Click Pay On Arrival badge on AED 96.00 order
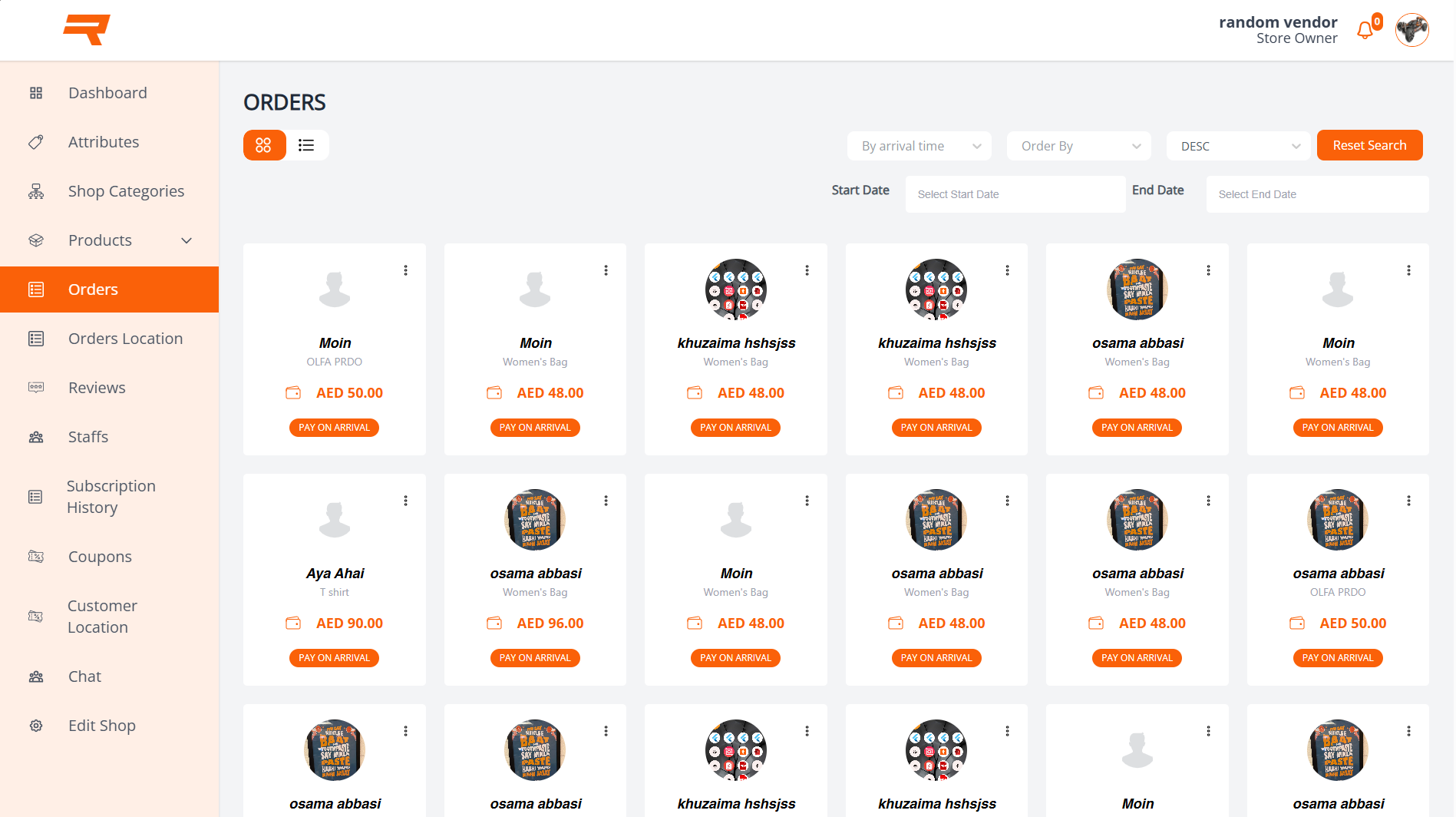This screenshot has width=1456, height=817. pyautogui.click(x=535, y=658)
